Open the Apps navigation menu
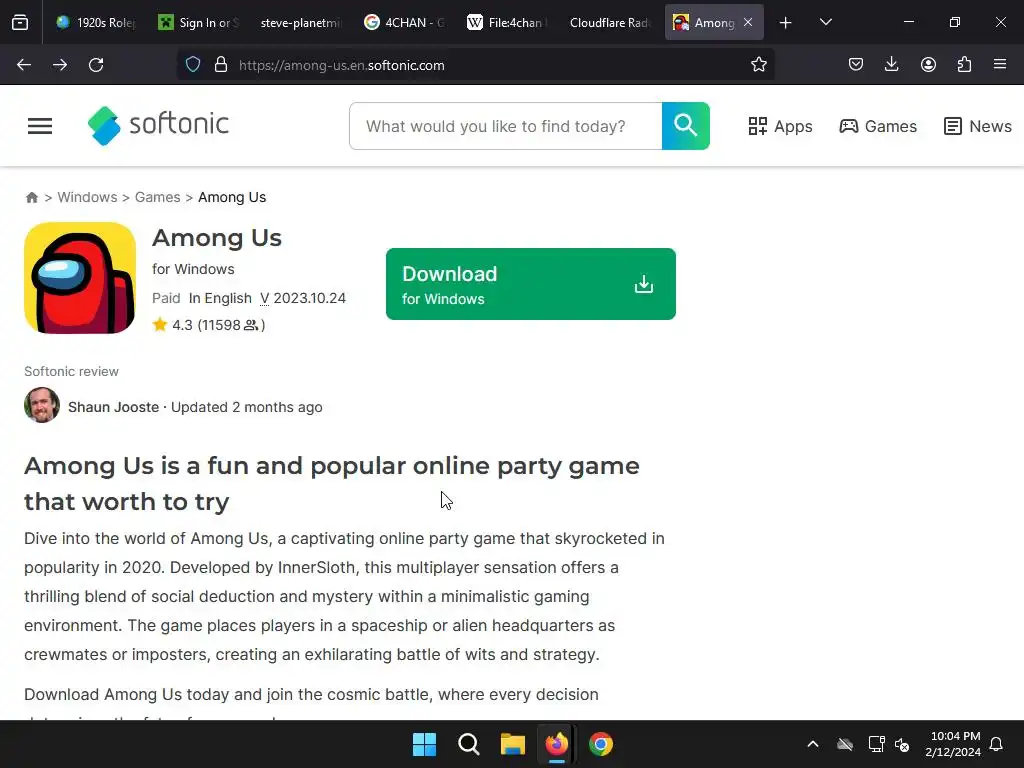This screenshot has height=768, width=1024. coord(780,126)
